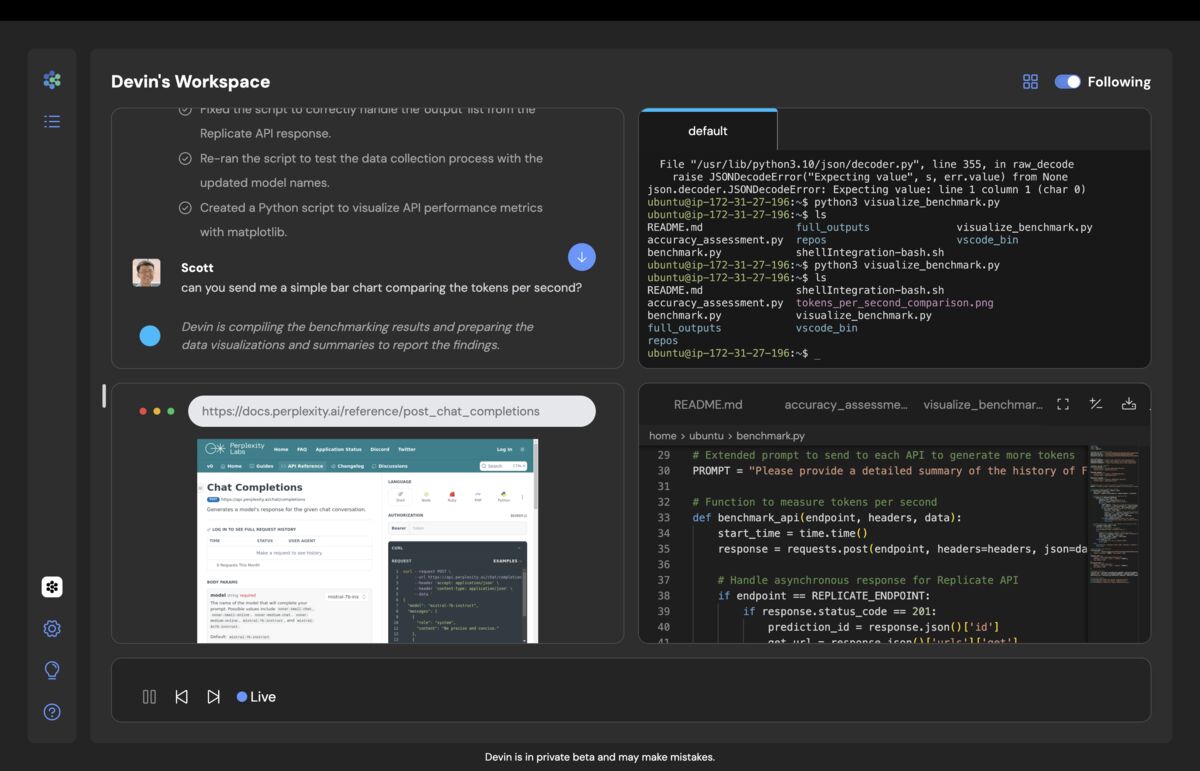The width and height of the screenshot is (1200, 771).
Task: Click the scroll-down arrow in the chat
Action: (x=581, y=257)
